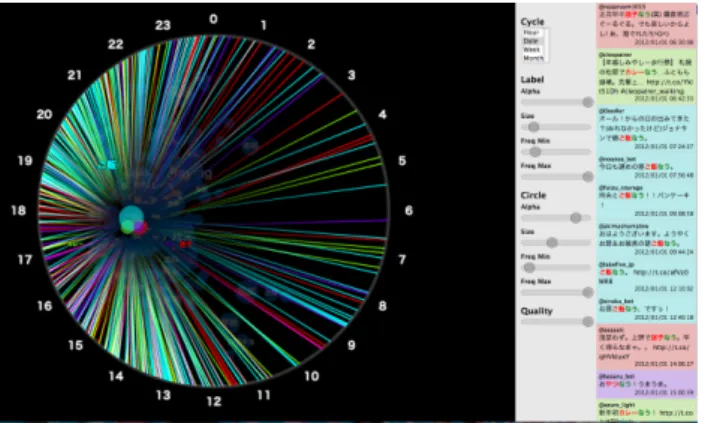Viewport: 702px width, 423px height.
Task: Select Week in the Cycle list
Action: tap(535, 50)
